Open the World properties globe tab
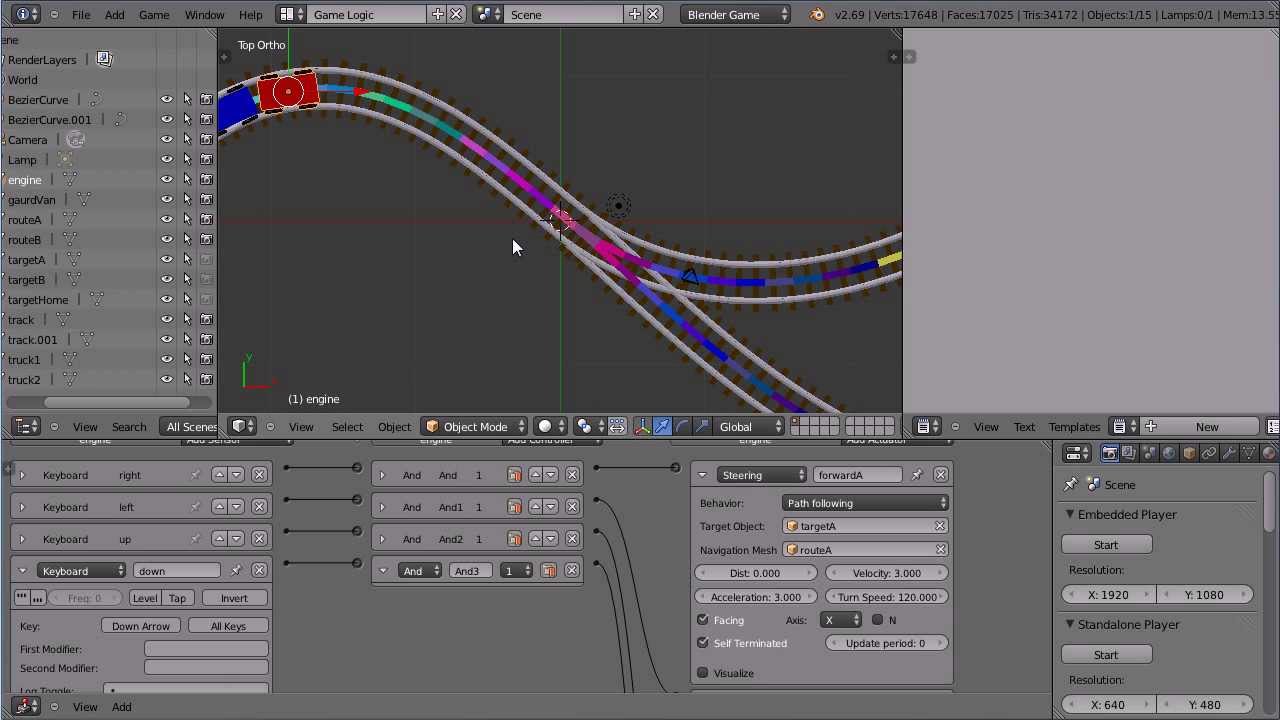Image resolution: width=1280 pixels, height=720 pixels. [x=1169, y=454]
